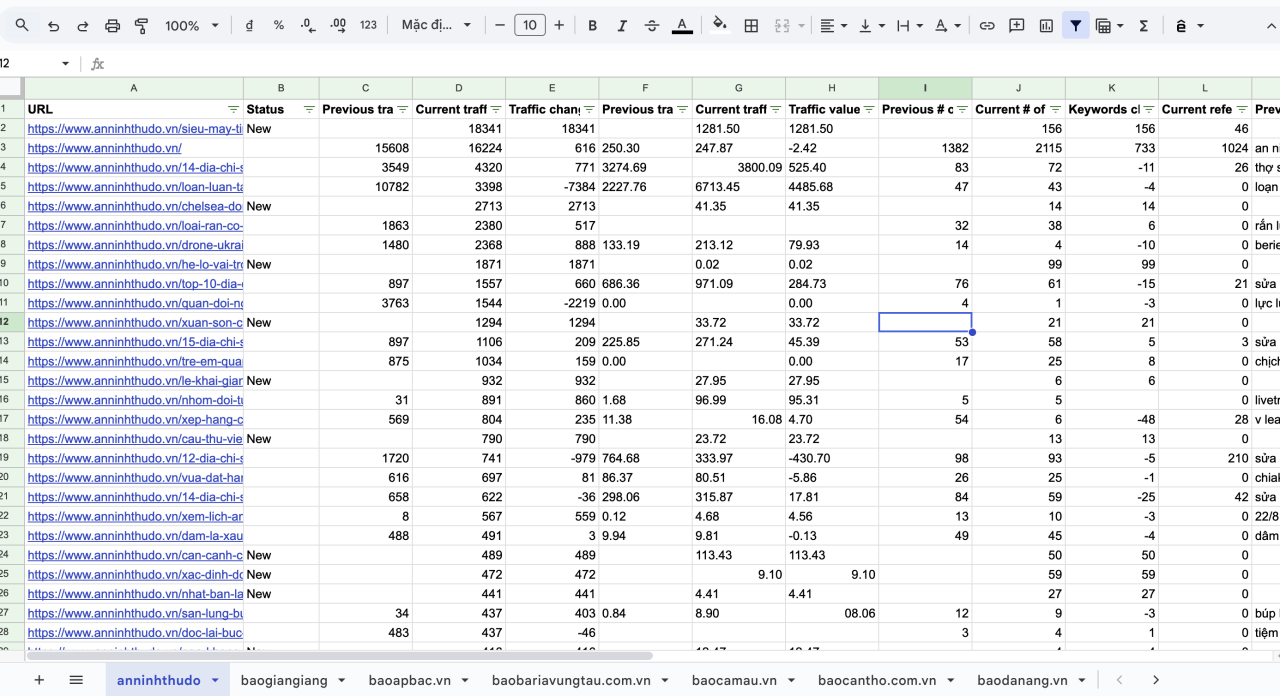The height and width of the screenshot is (696, 1280).
Task: Insert a link
Action: (987, 25)
